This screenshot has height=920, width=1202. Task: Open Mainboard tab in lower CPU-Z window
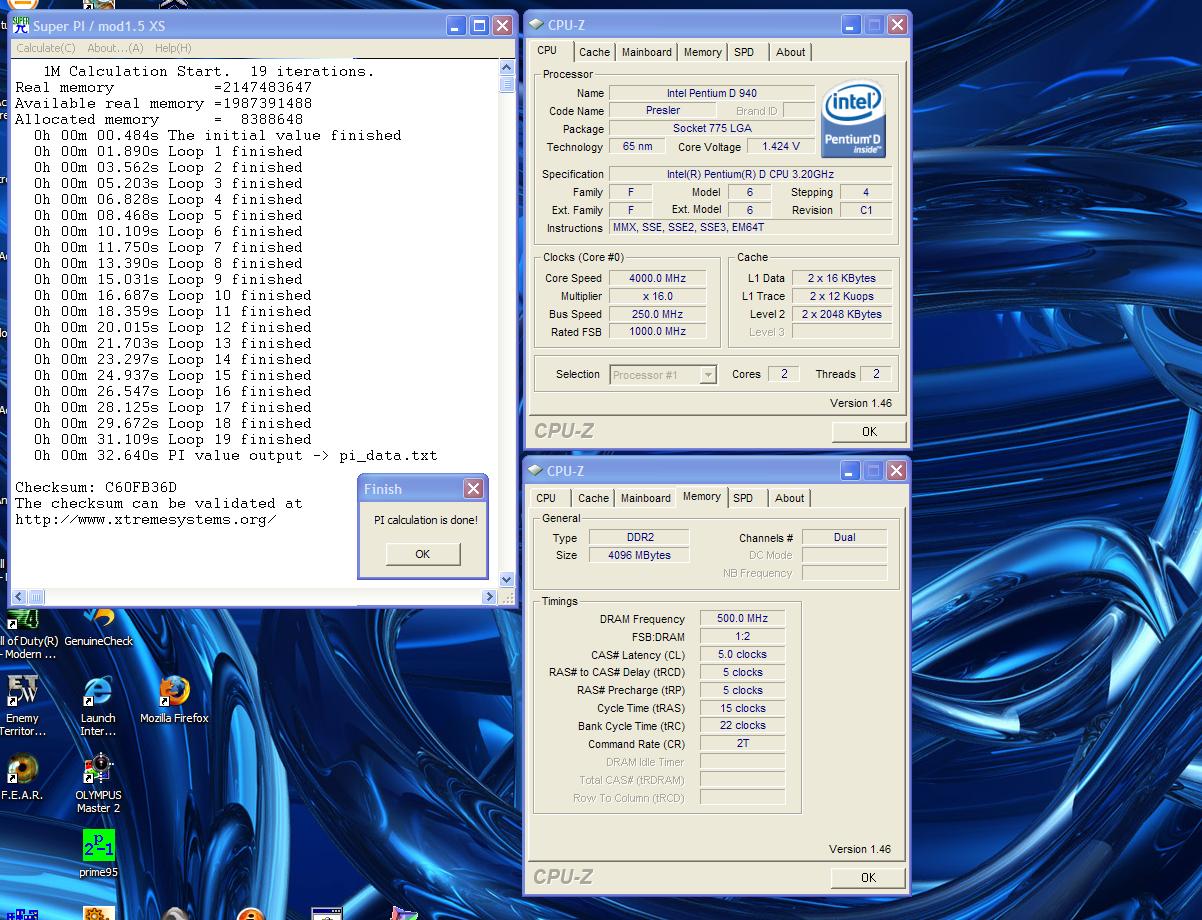pyautogui.click(x=646, y=498)
